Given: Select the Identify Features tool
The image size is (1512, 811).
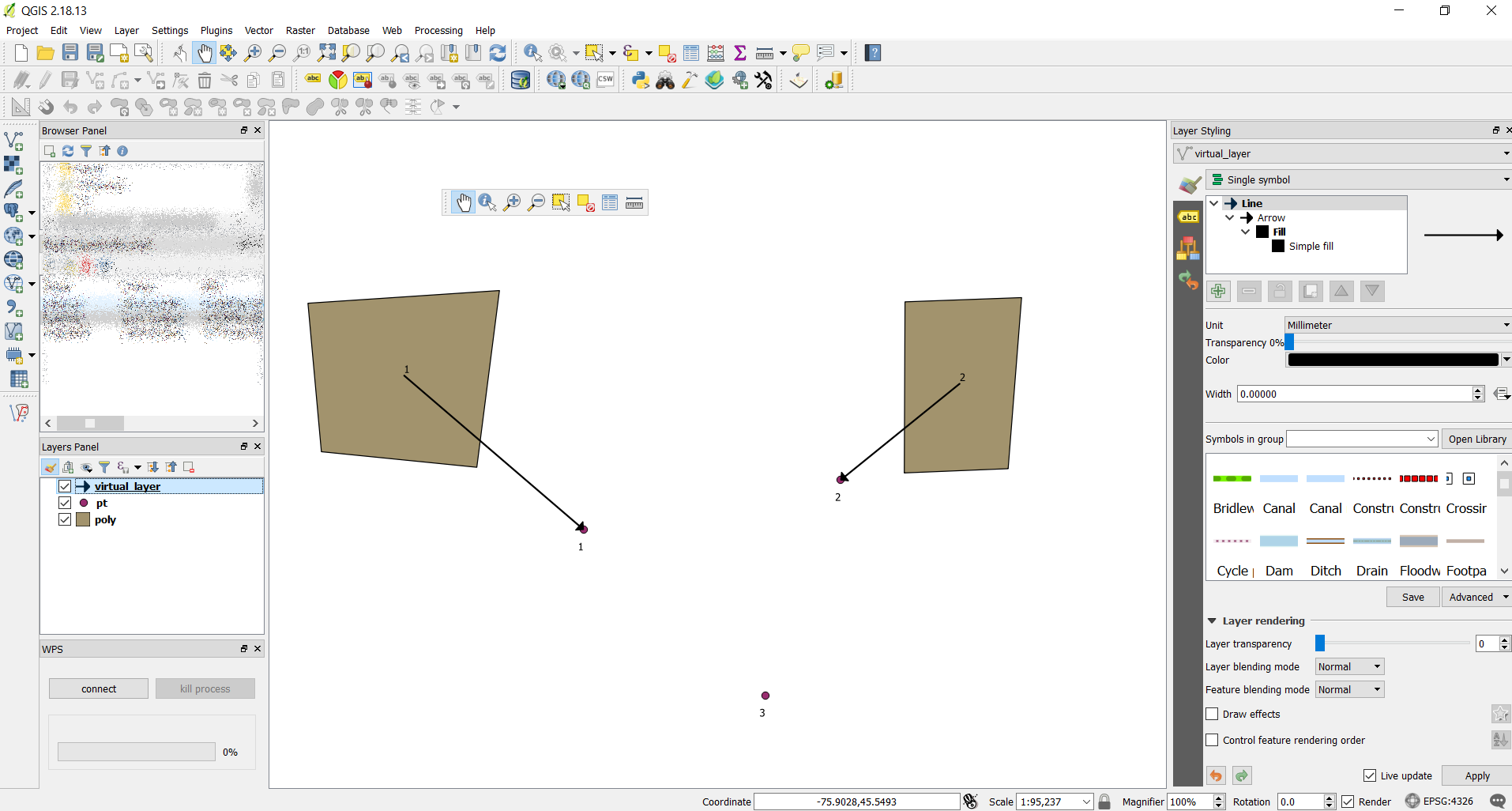Looking at the screenshot, I should pos(533,53).
